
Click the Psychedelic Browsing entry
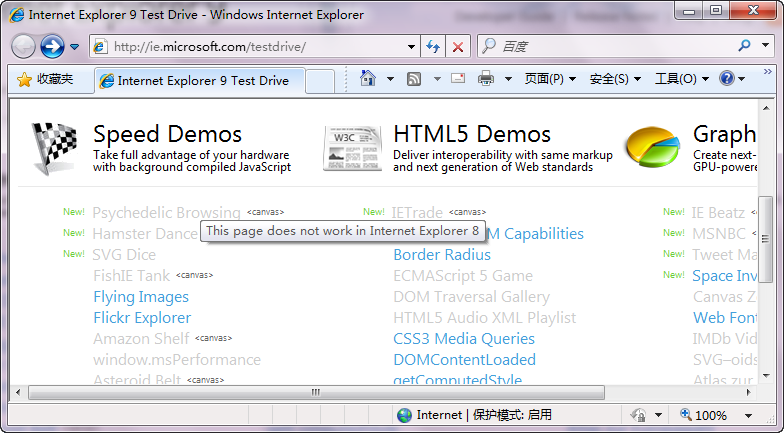(x=166, y=213)
